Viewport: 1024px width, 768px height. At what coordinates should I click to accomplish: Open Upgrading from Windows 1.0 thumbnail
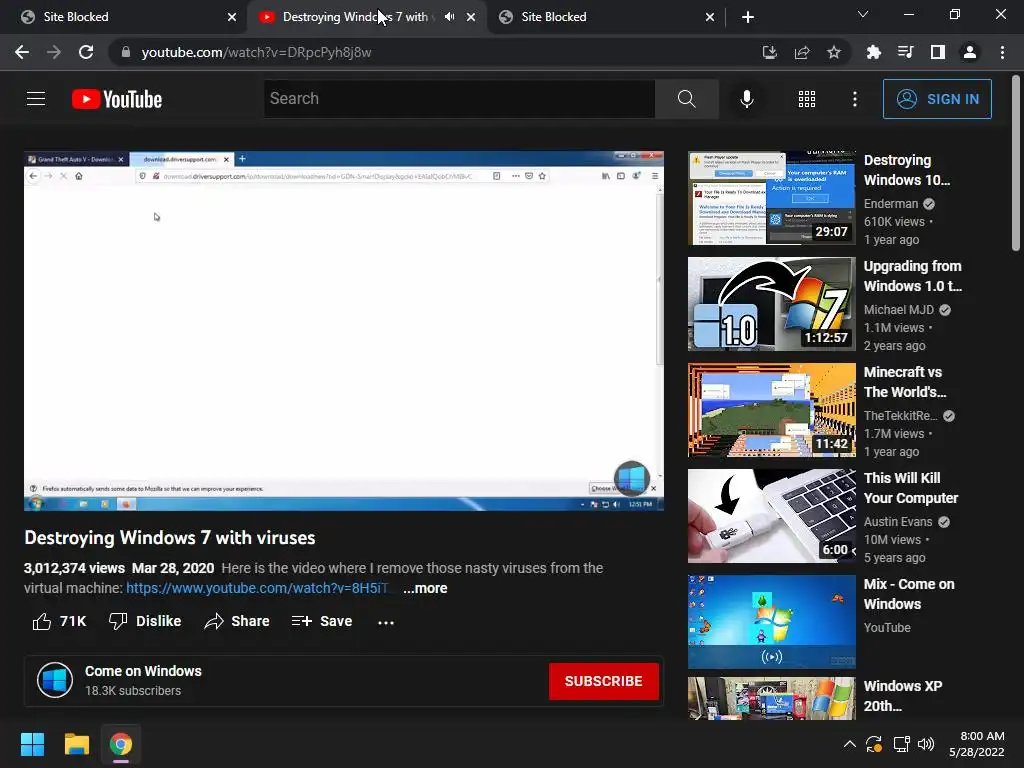[x=771, y=304]
